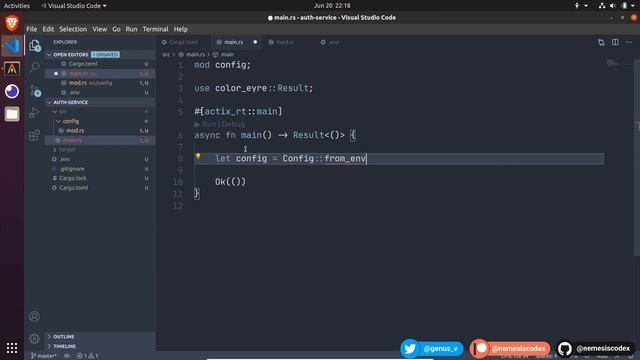Open the Search view in activity bar
The width and height of the screenshot is (640, 360).
[x=35, y=67]
